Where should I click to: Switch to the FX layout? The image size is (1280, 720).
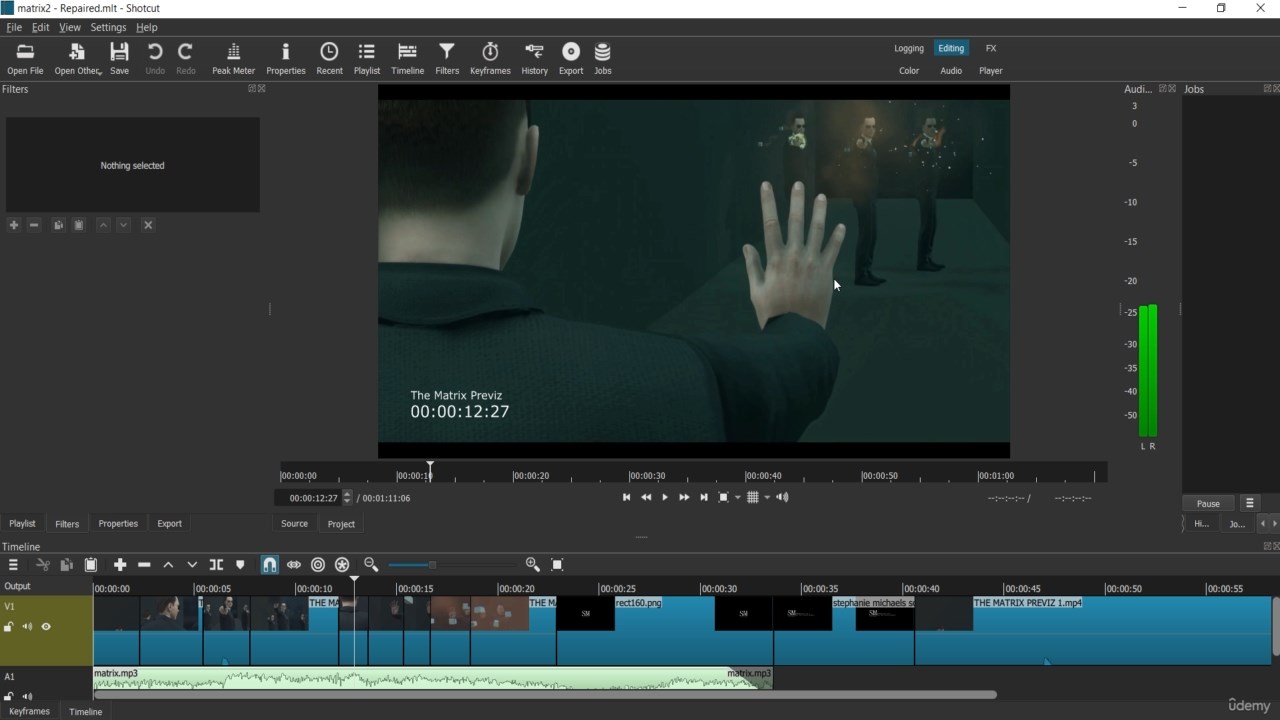(991, 48)
